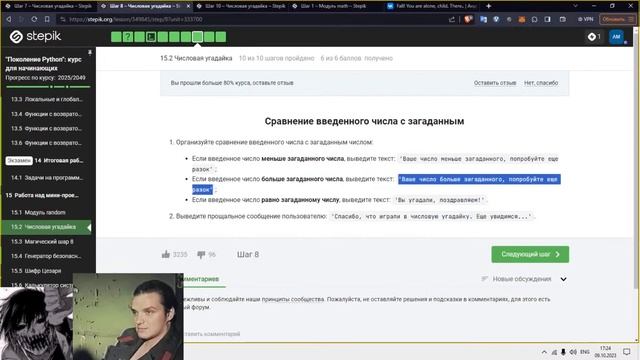Screen dimensions: 640x360
Task: Select lesson 15.2 Числовая угадайка
Action: click(x=47, y=227)
